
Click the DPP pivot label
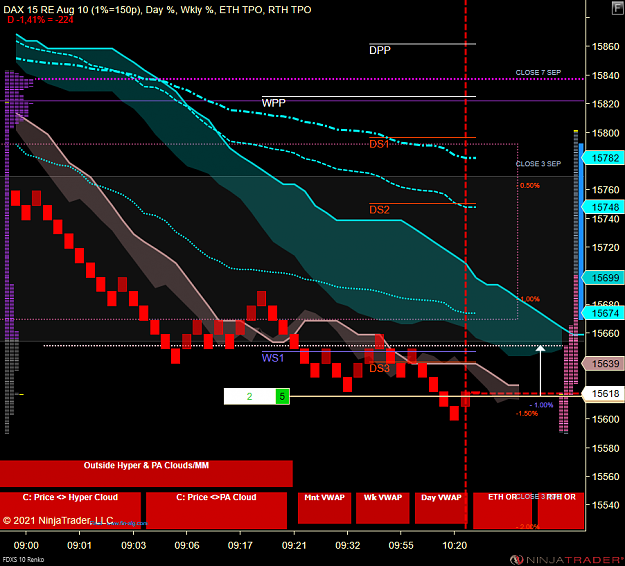click(x=380, y=50)
